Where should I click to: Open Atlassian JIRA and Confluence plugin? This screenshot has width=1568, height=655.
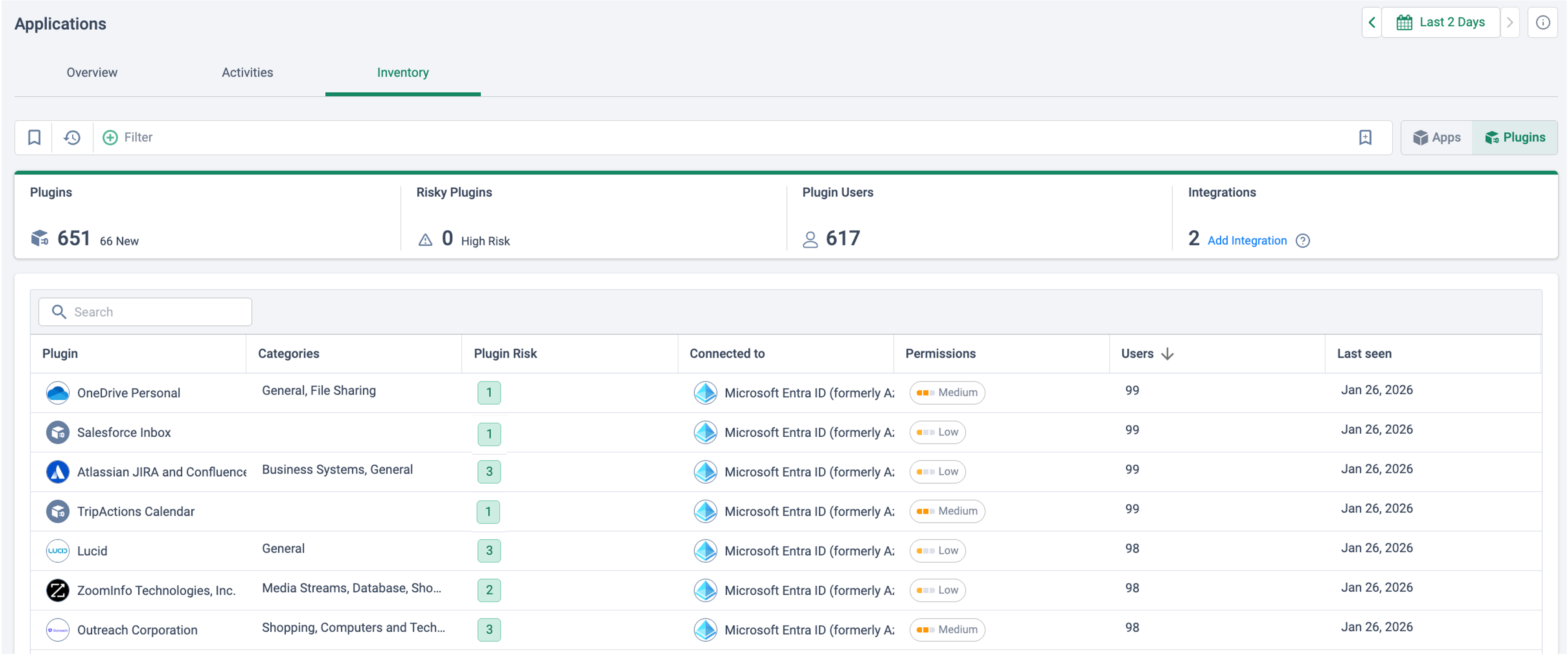[x=162, y=472]
